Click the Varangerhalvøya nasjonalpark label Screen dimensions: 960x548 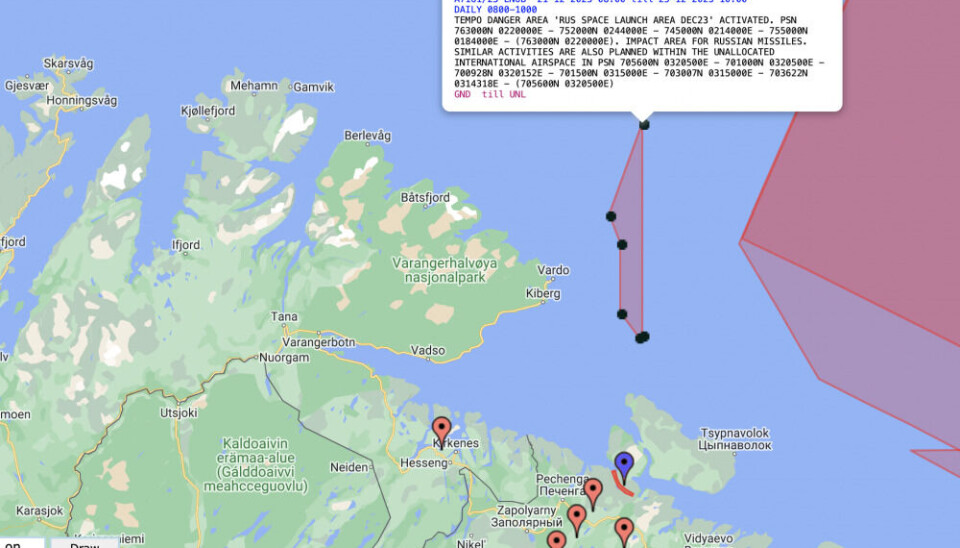[439, 270]
